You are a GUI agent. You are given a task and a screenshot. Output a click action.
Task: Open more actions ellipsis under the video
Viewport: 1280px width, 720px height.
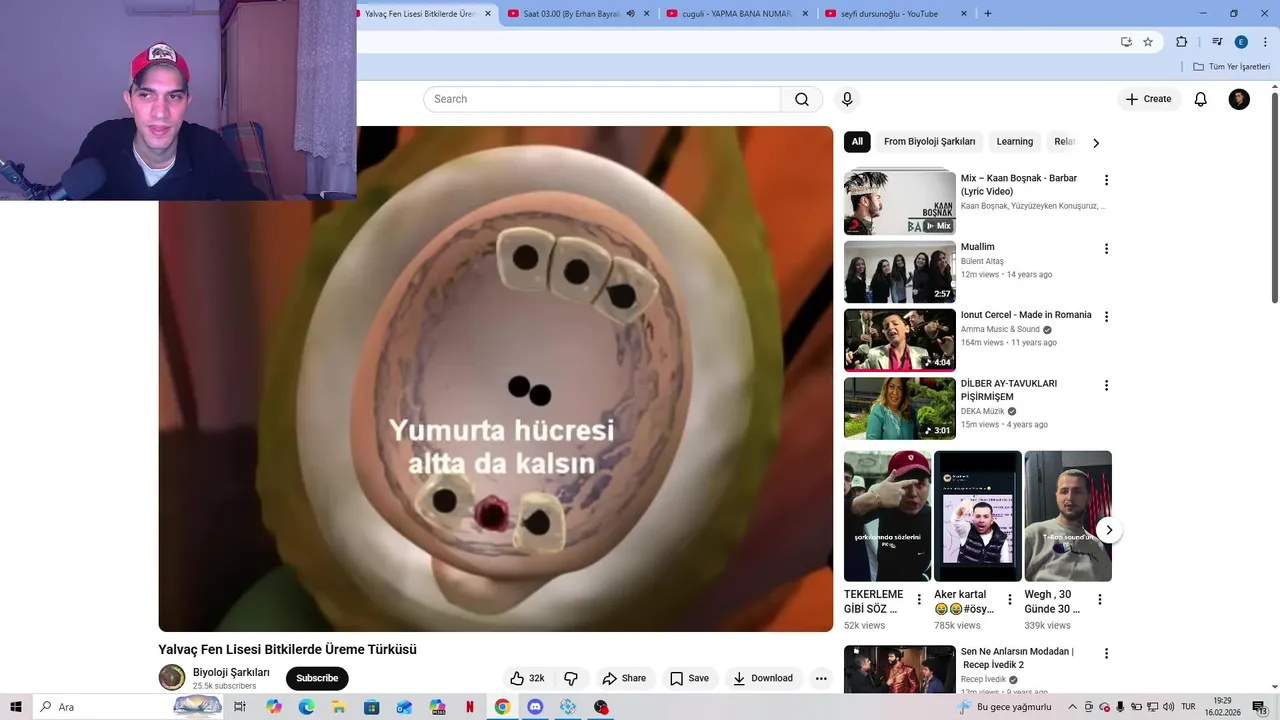[x=821, y=678]
